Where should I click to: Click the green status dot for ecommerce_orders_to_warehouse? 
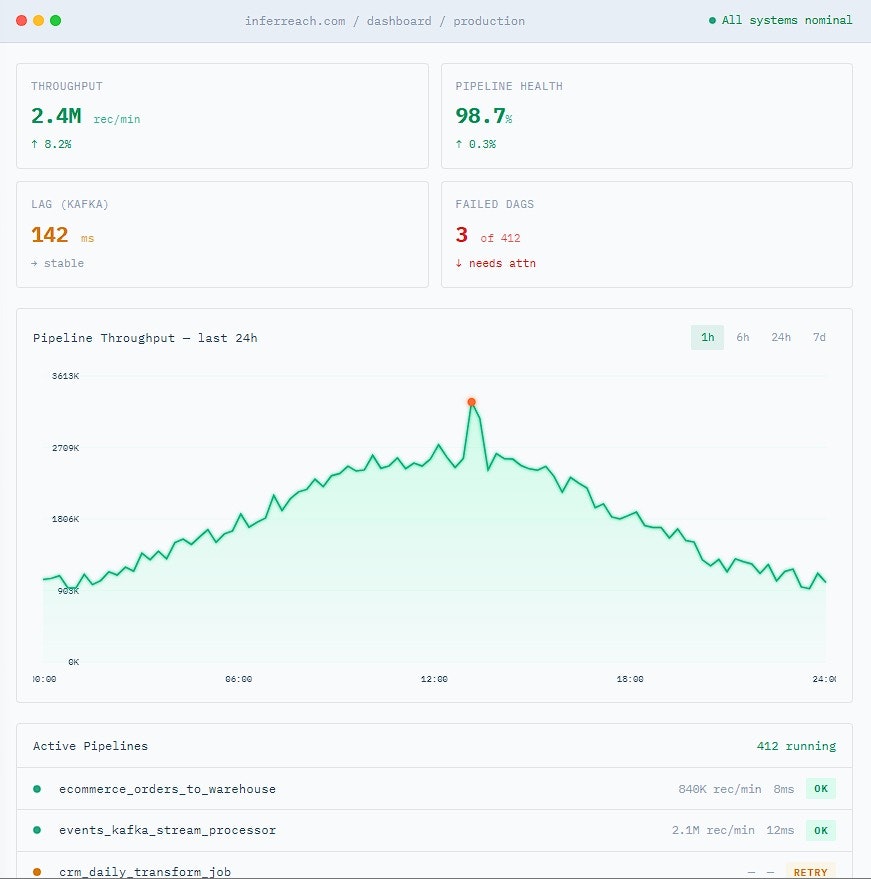pos(37,789)
